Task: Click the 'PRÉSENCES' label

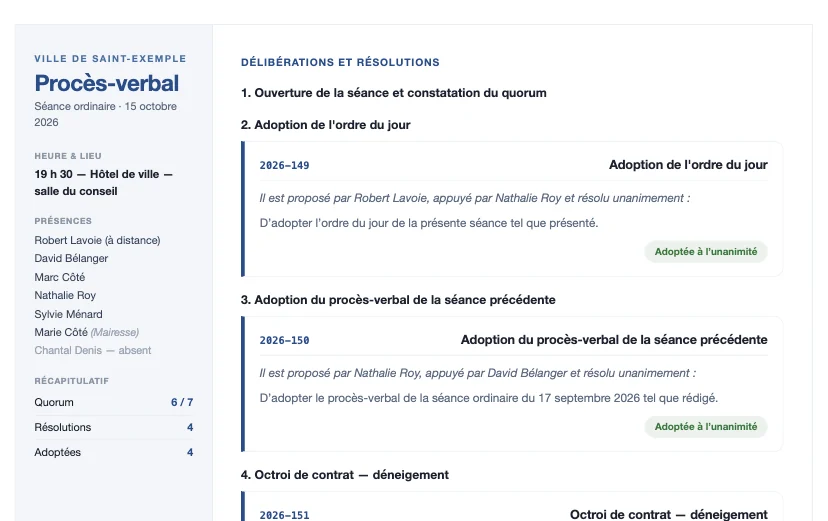Action: pyautogui.click(x=63, y=221)
